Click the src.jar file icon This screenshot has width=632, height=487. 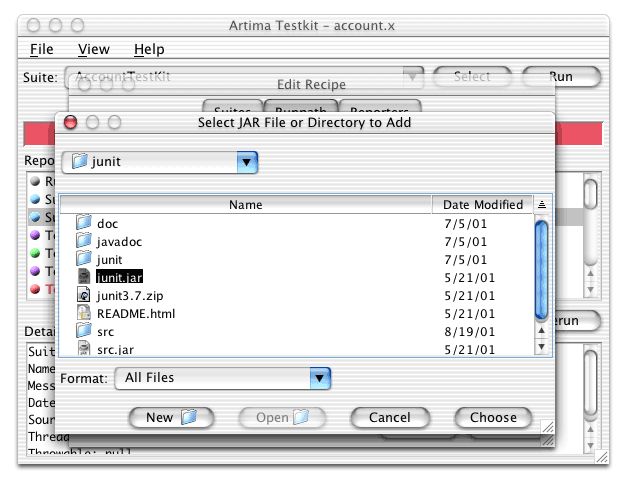(84, 348)
